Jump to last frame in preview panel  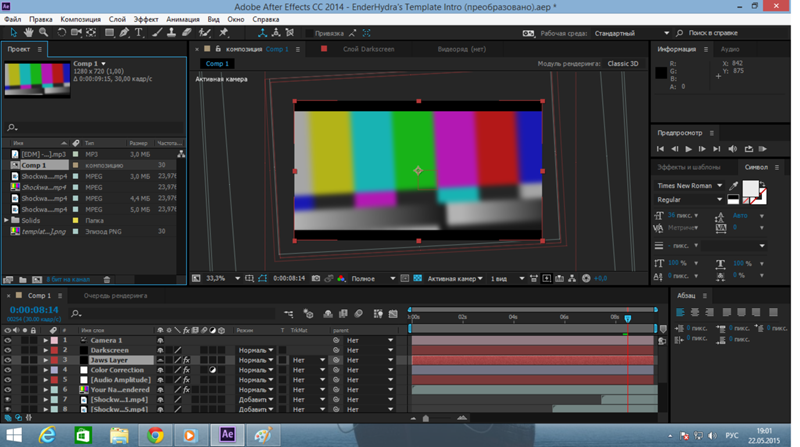tap(717, 149)
